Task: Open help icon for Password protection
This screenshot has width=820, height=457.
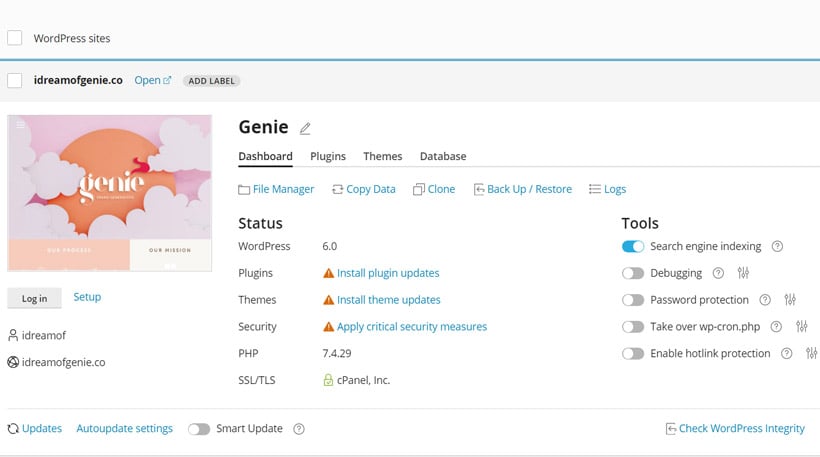Action: pyautogui.click(x=765, y=300)
